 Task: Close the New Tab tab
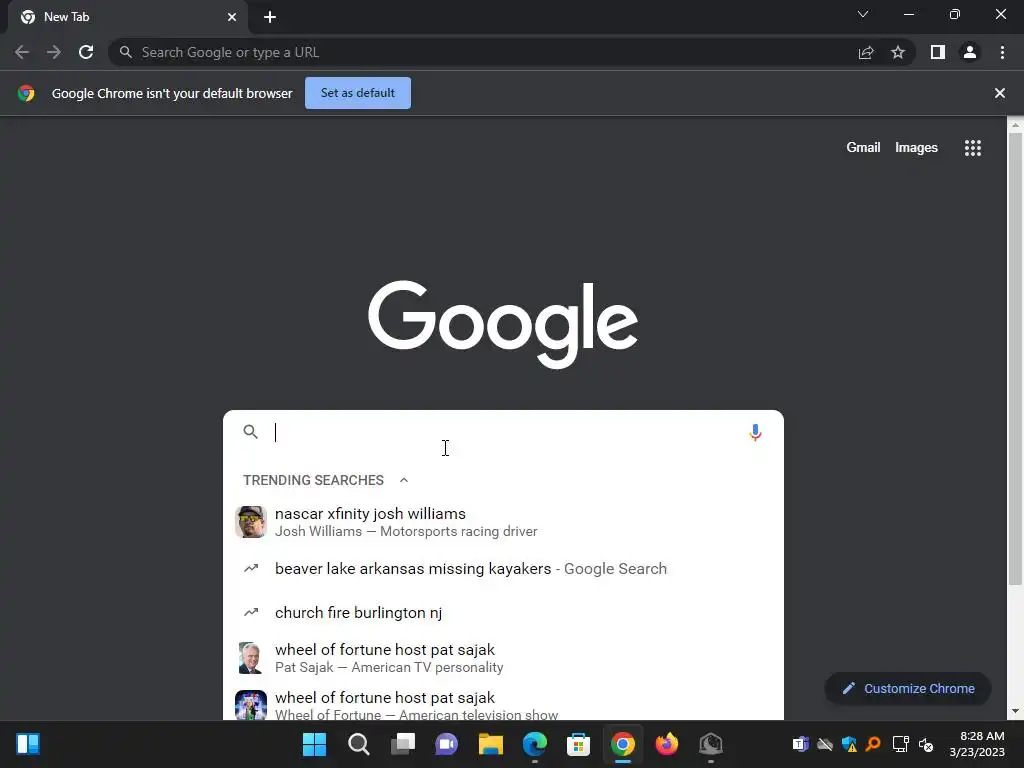tap(232, 17)
